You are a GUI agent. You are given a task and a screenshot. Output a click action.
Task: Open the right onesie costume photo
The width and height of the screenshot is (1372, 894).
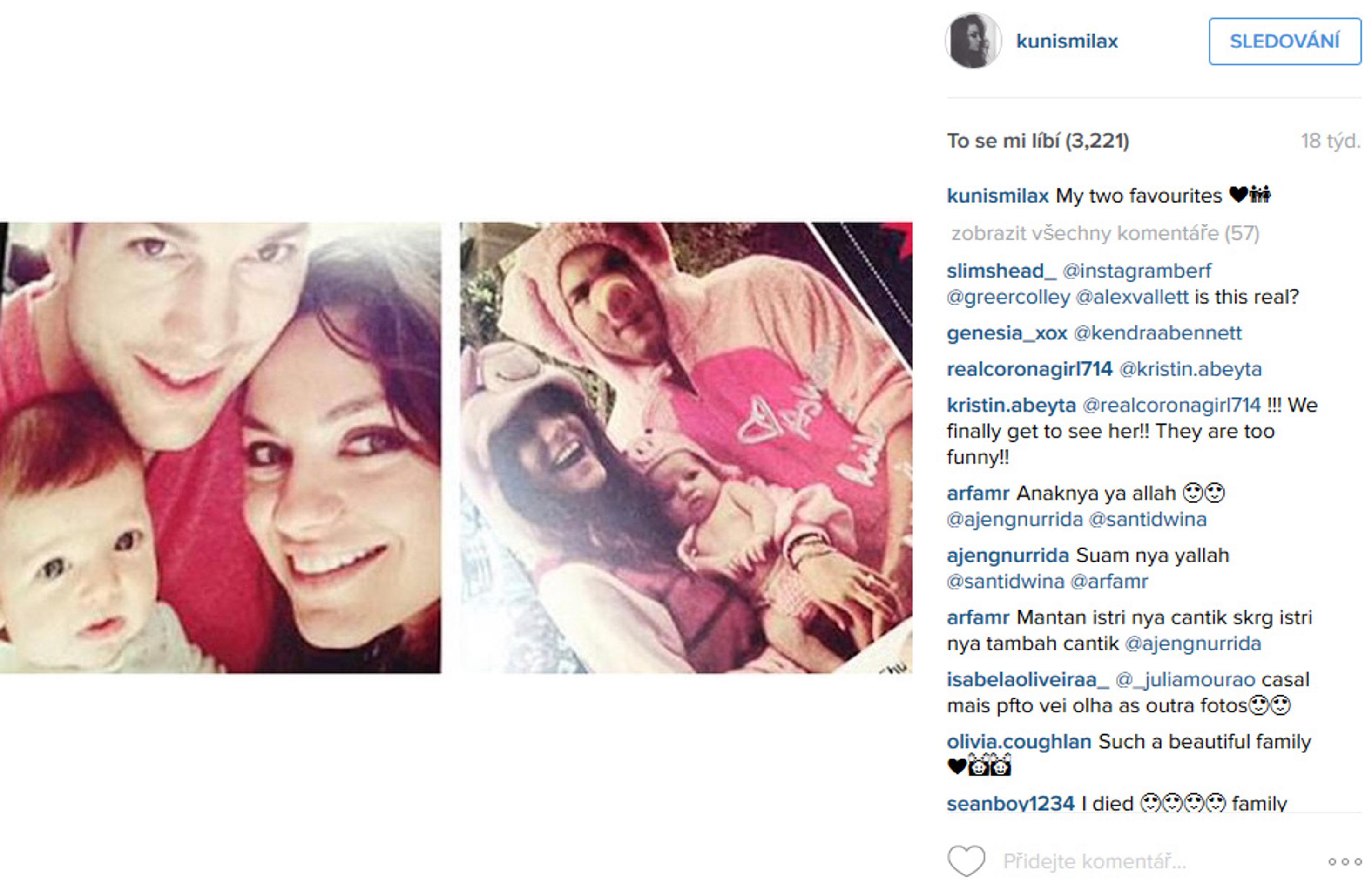686,448
